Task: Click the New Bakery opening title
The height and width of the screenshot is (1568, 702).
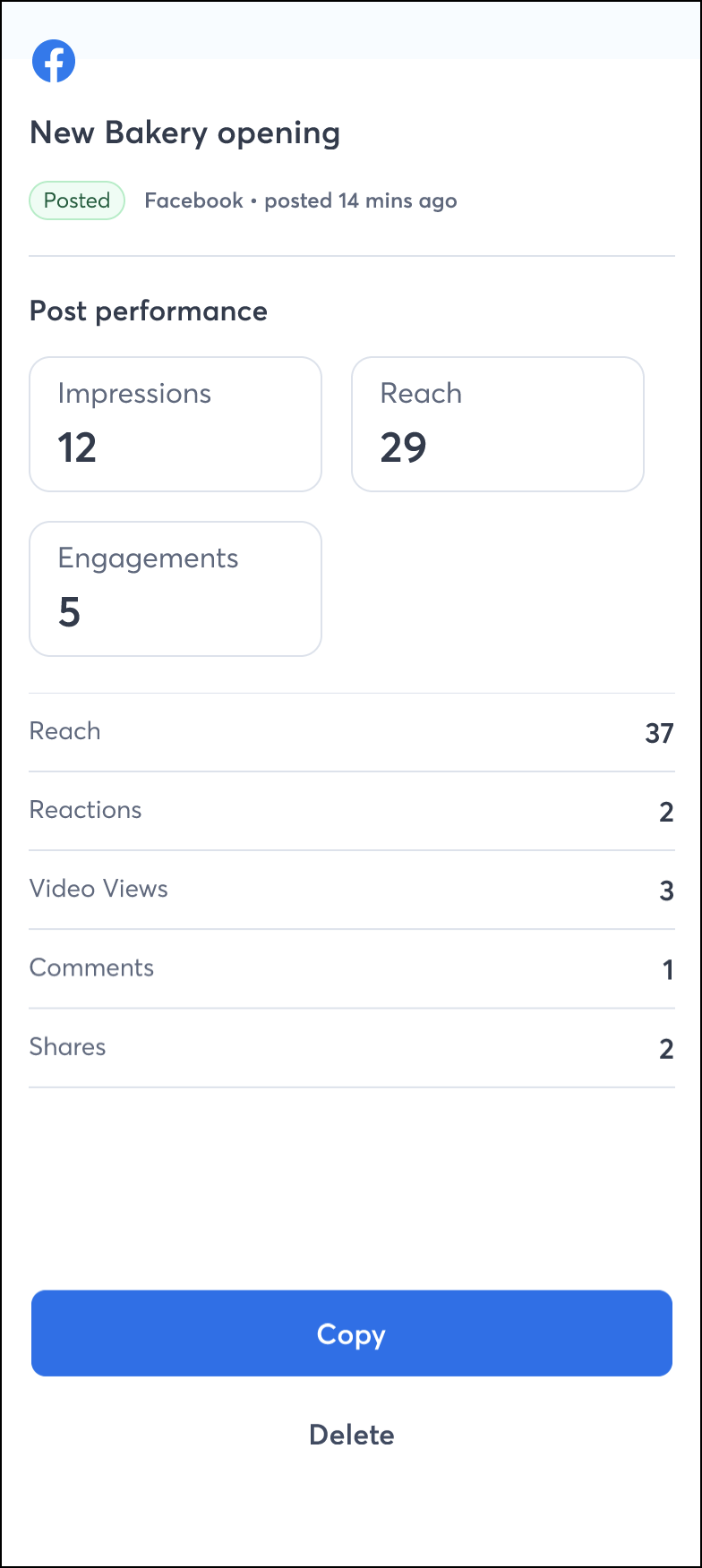Action: (x=185, y=133)
